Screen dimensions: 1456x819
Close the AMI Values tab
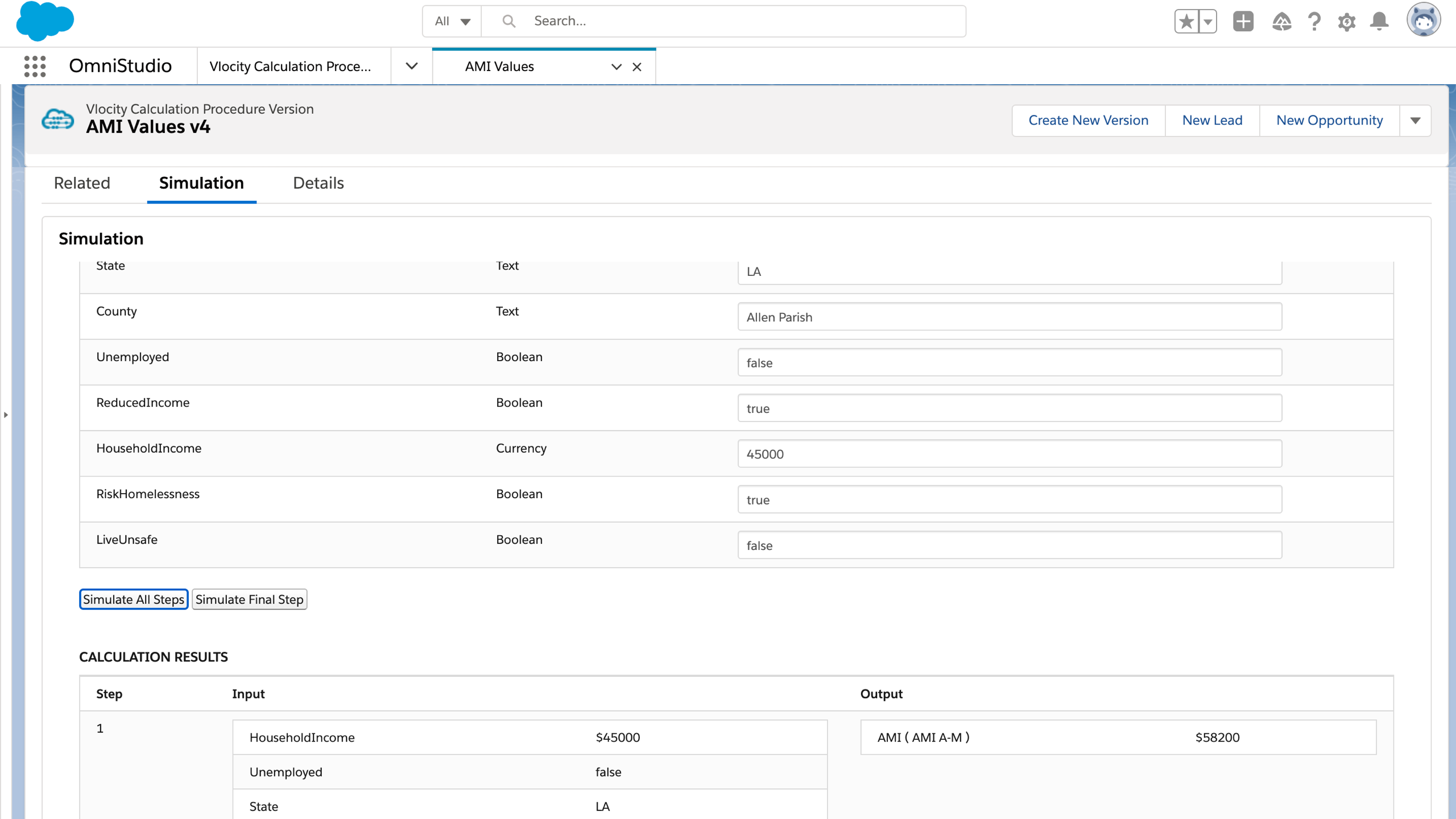[637, 67]
